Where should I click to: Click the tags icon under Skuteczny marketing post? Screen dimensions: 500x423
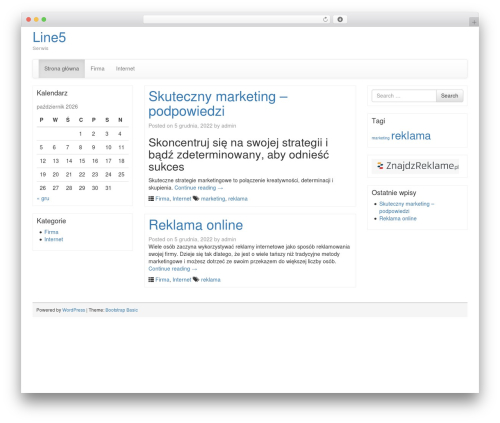196,199
